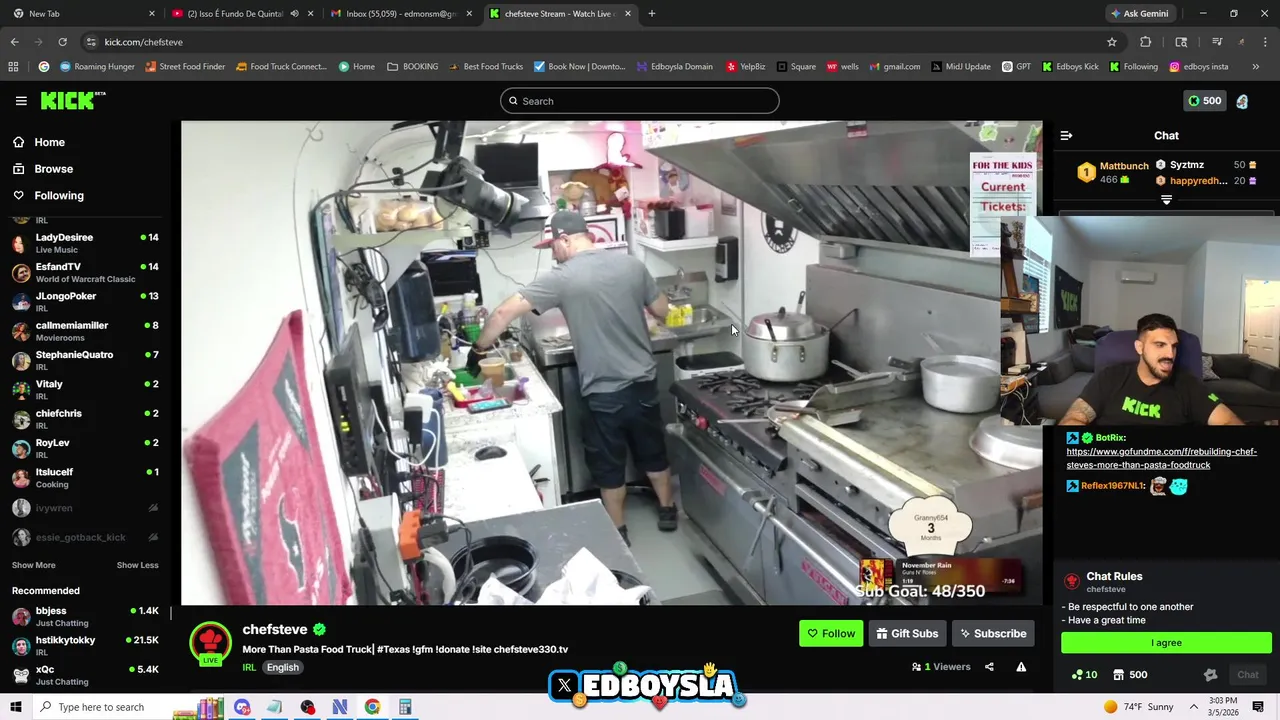The height and width of the screenshot is (720, 1280).
Task: Open a new browser tab with plus
Action: (x=652, y=14)
